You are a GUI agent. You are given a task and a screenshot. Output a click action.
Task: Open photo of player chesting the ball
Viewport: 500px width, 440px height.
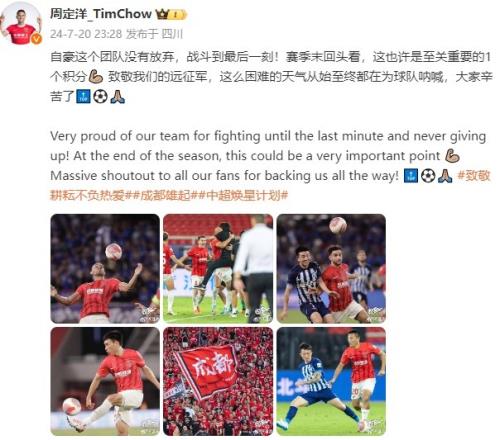105,269
